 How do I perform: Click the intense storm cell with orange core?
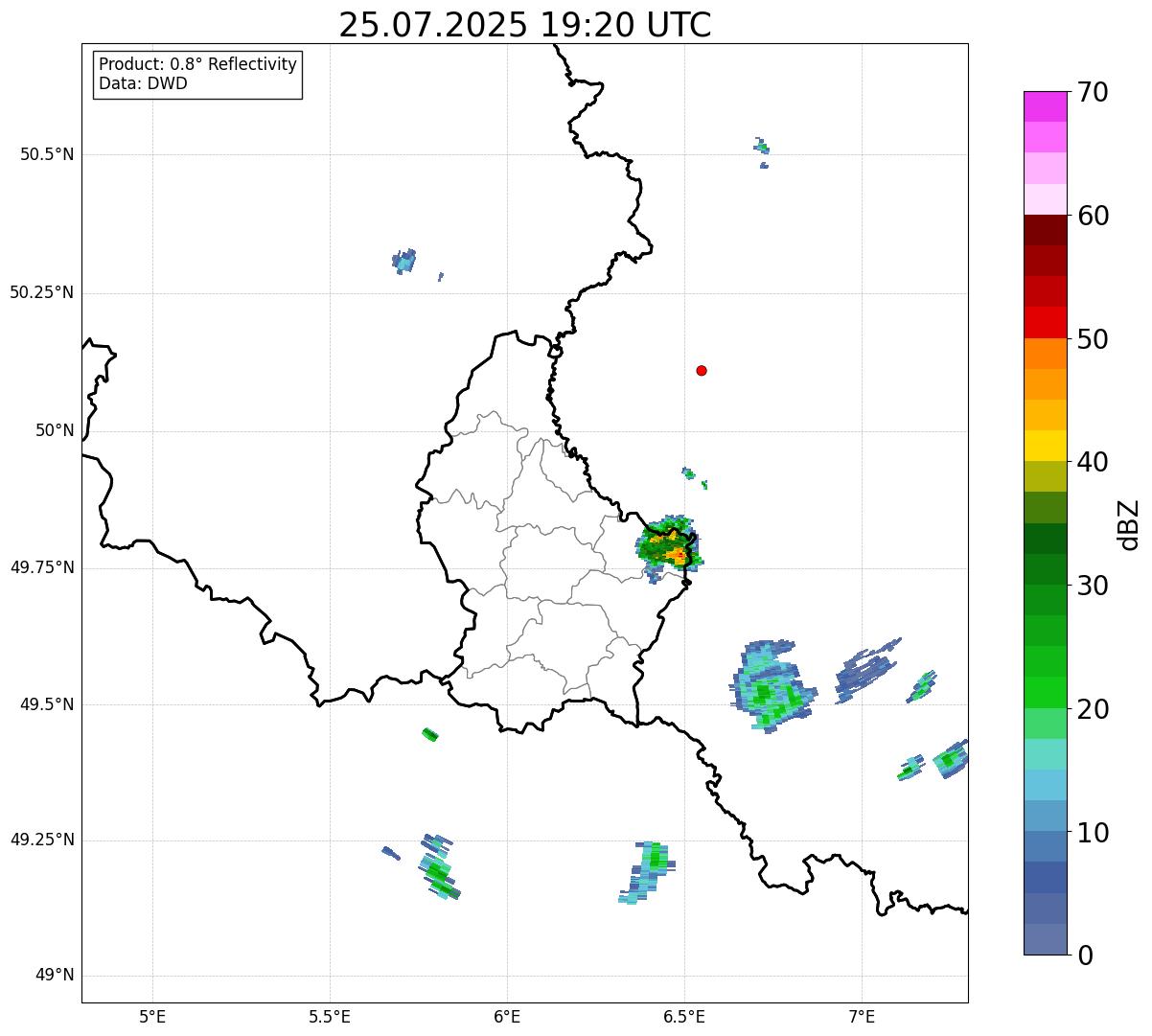point(670,548)
